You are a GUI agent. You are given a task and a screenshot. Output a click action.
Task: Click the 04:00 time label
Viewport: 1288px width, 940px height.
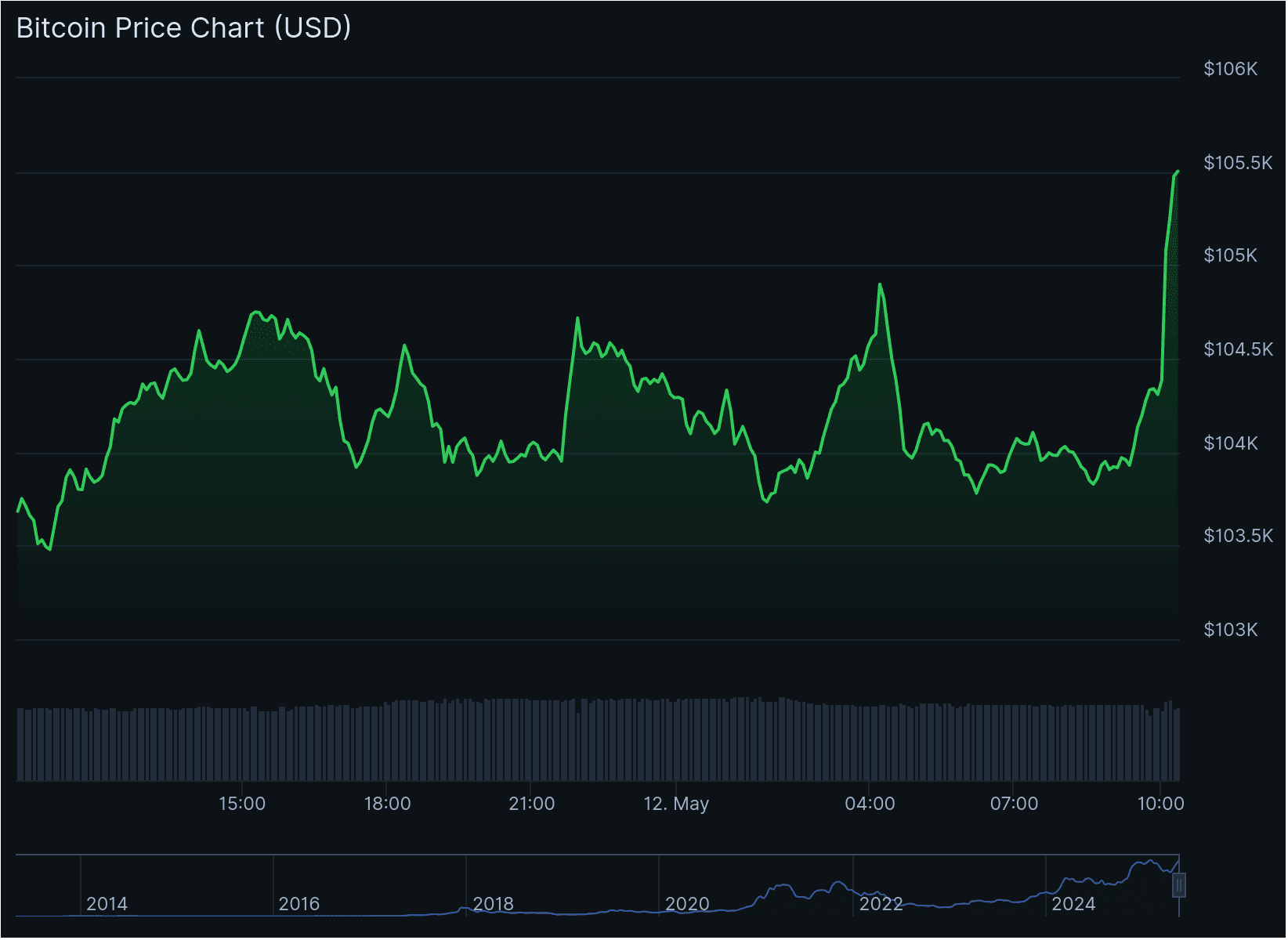click(870, 804)
